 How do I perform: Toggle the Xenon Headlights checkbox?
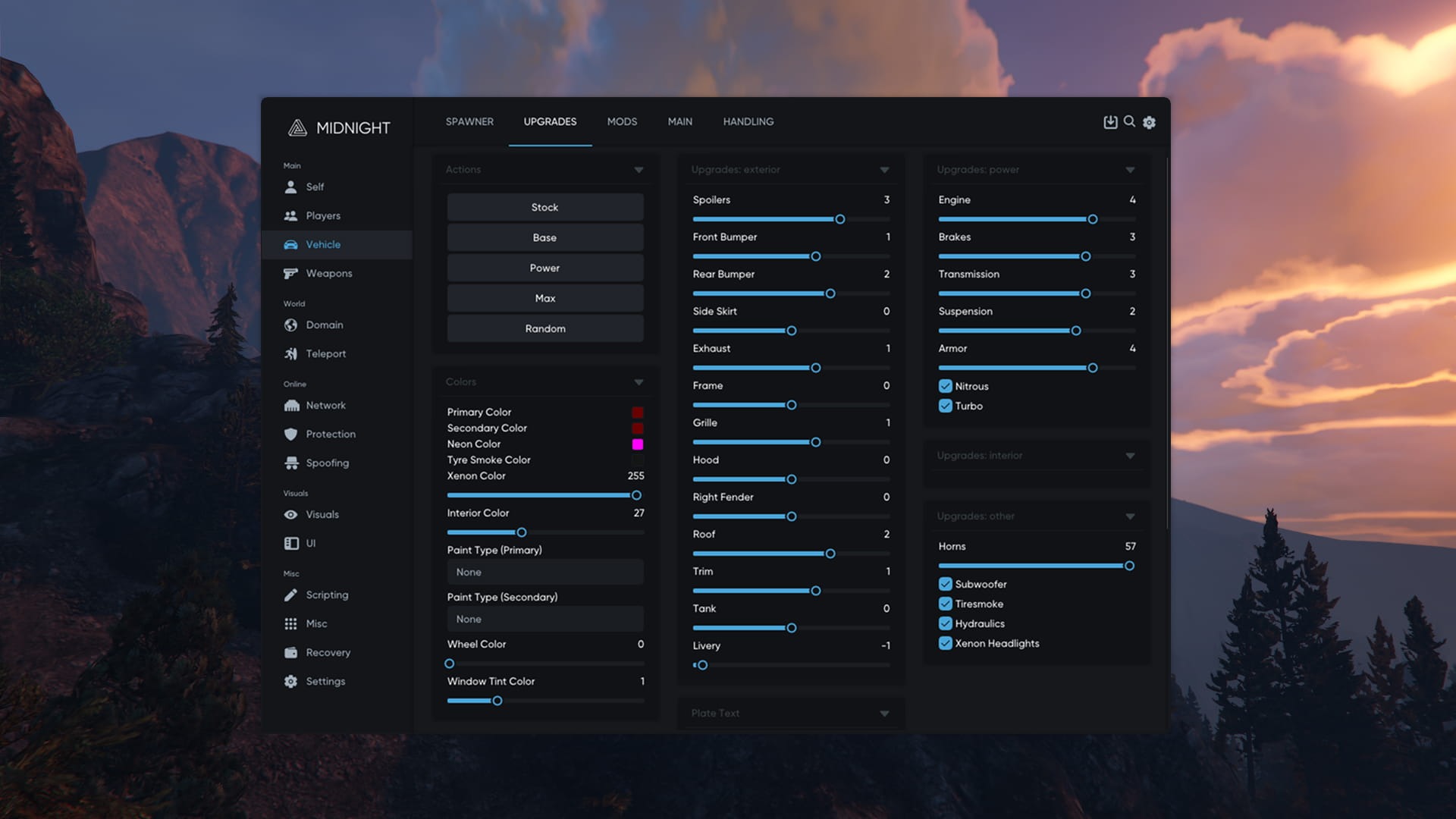[x=945, y=643]
